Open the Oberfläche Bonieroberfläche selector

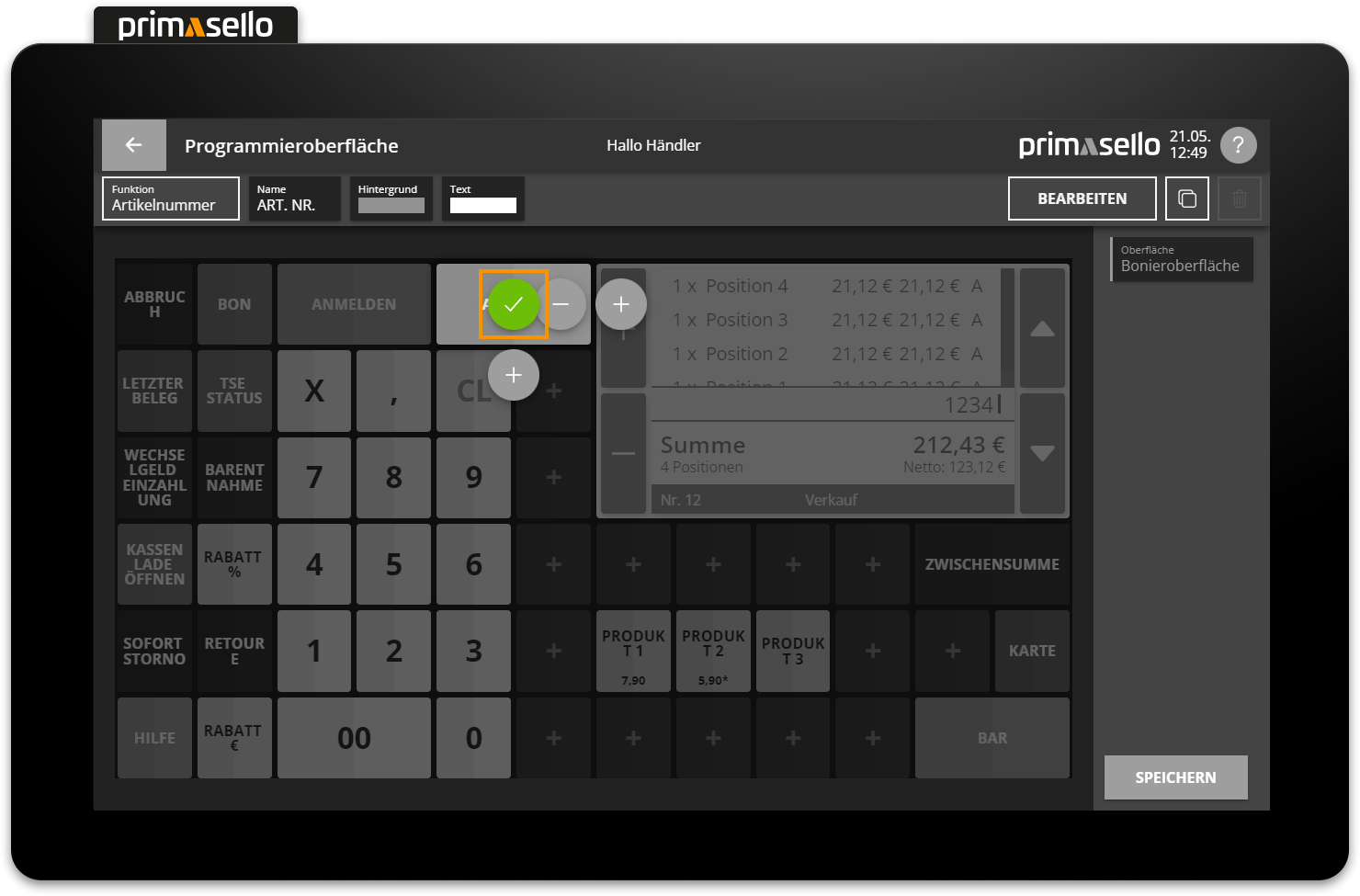(1181, 259)
